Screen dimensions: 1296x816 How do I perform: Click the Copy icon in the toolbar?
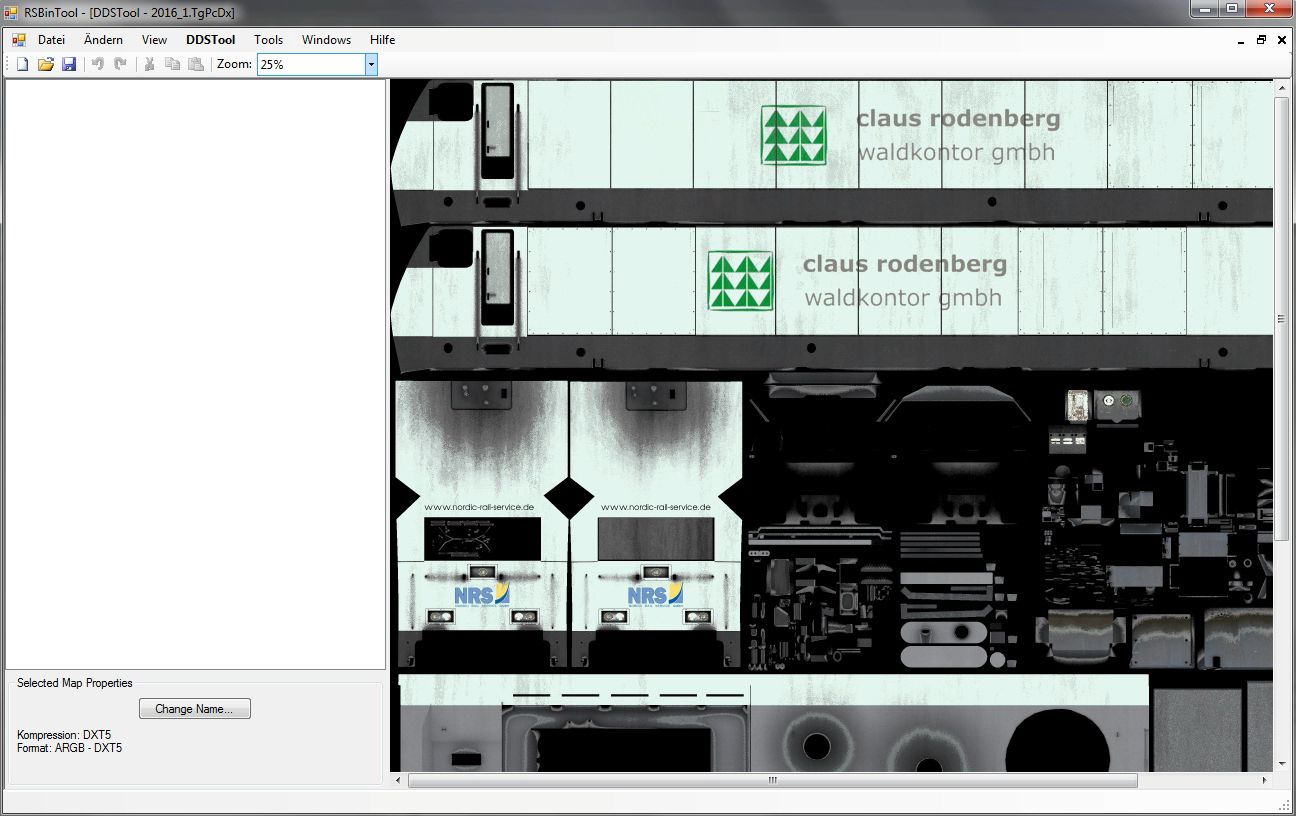click(x=172, y=64)
